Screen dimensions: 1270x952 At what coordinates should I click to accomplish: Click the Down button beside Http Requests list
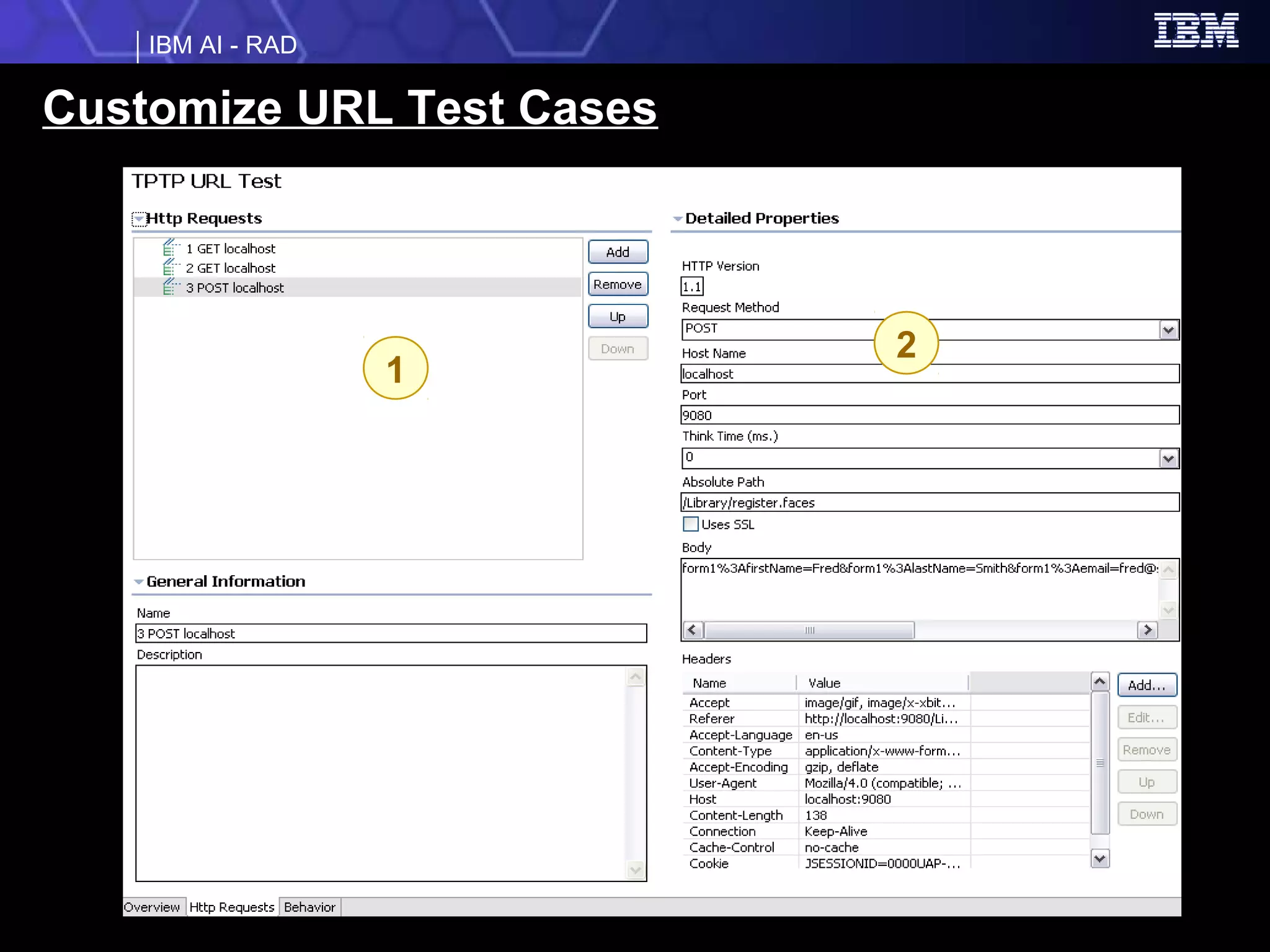click(618, 349)
